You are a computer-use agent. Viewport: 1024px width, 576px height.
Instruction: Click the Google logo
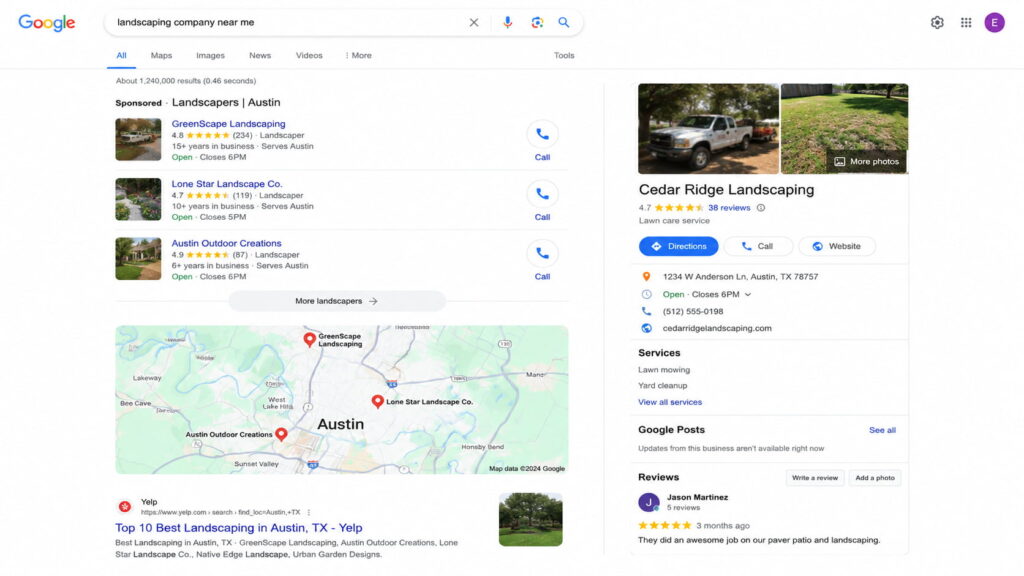click(46, 22)
